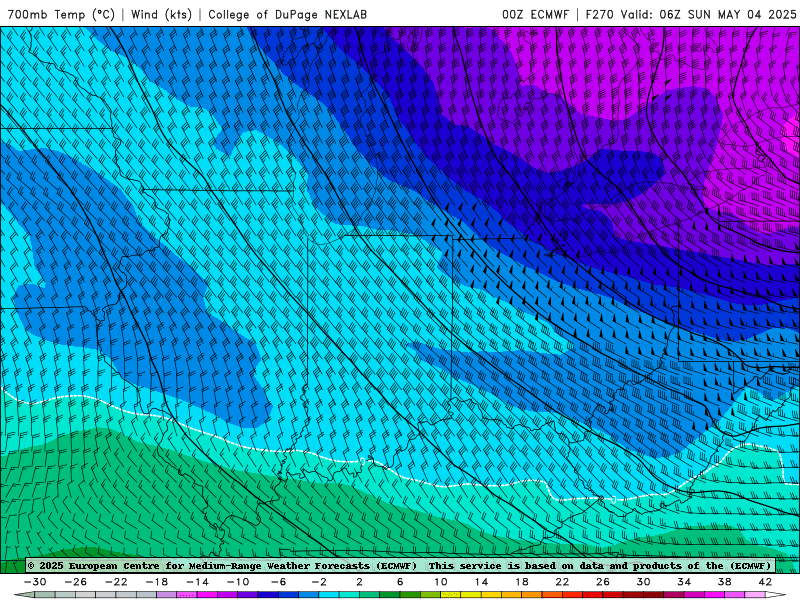The width and height of the screenshot is (800, 600).
Task: Click the gray arrow at the color bar's cold end
Action: [24, 595]
